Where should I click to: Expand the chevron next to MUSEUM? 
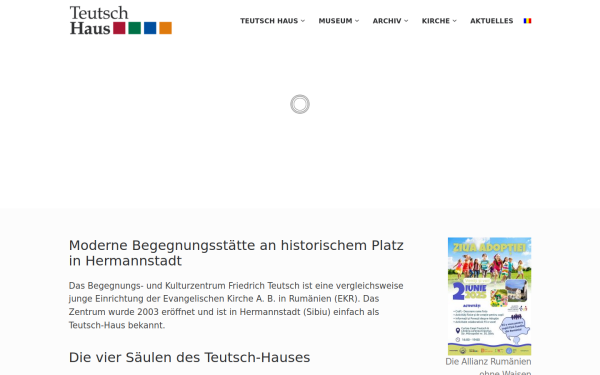357,21
